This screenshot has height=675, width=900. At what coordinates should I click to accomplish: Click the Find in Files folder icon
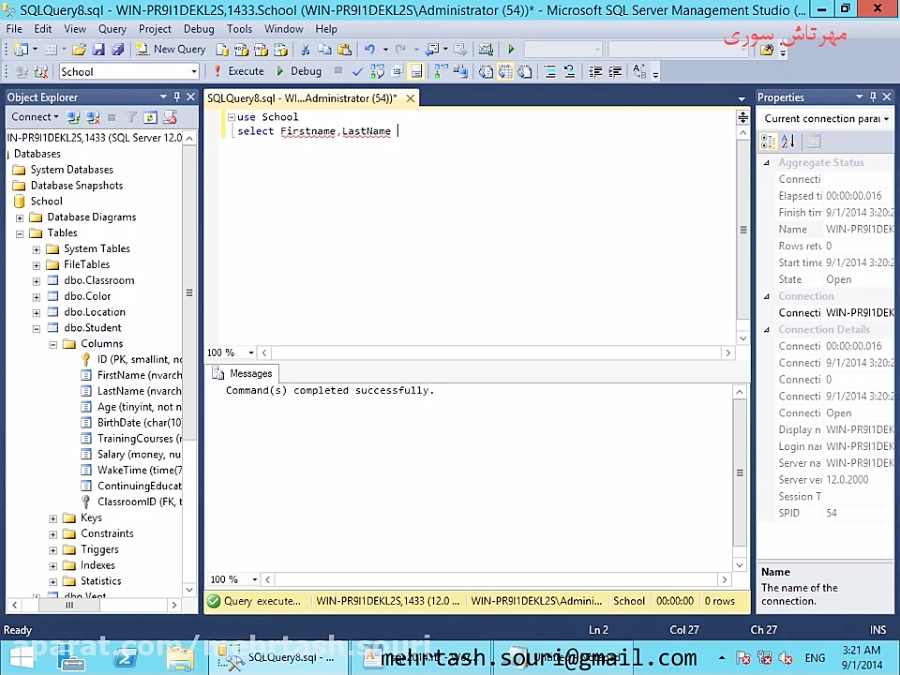click(x=766, y=49)
